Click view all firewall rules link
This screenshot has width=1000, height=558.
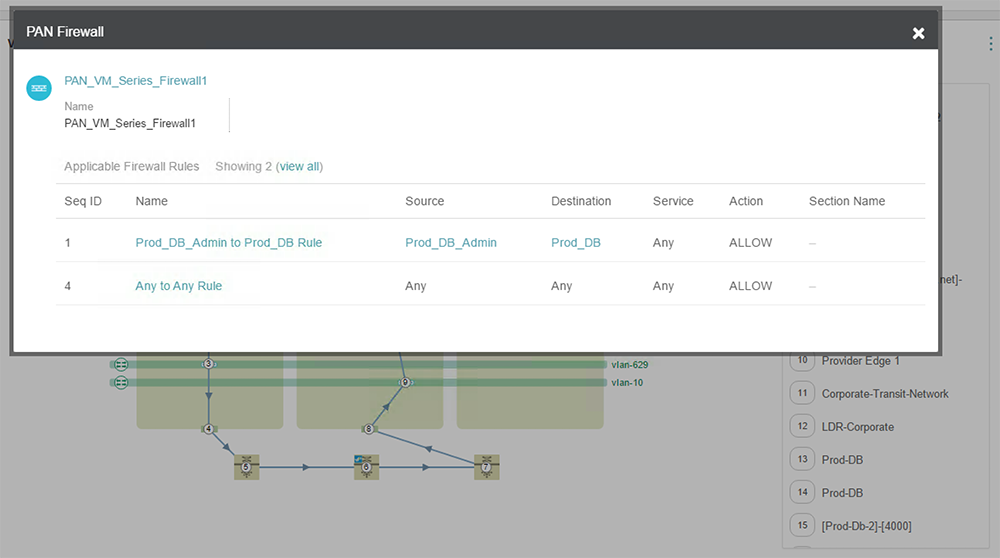tap(300, 166)
